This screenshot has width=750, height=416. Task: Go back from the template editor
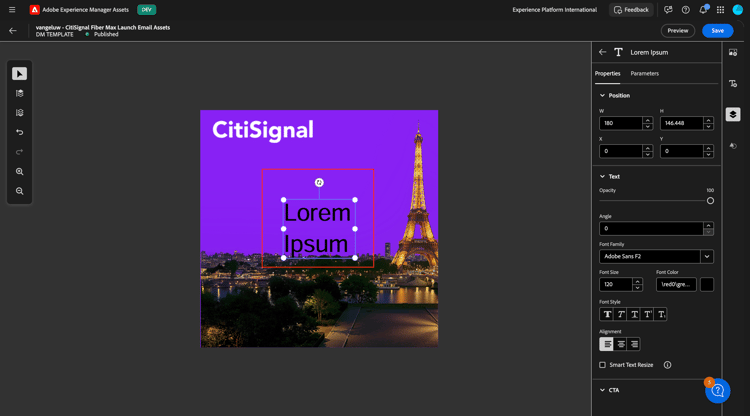[13, 31]
